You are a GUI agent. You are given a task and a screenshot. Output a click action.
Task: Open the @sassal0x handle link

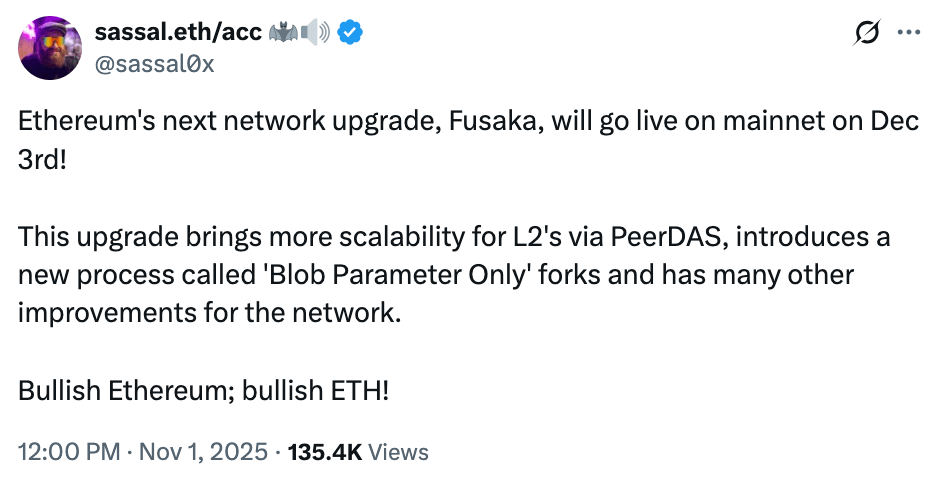153,64
